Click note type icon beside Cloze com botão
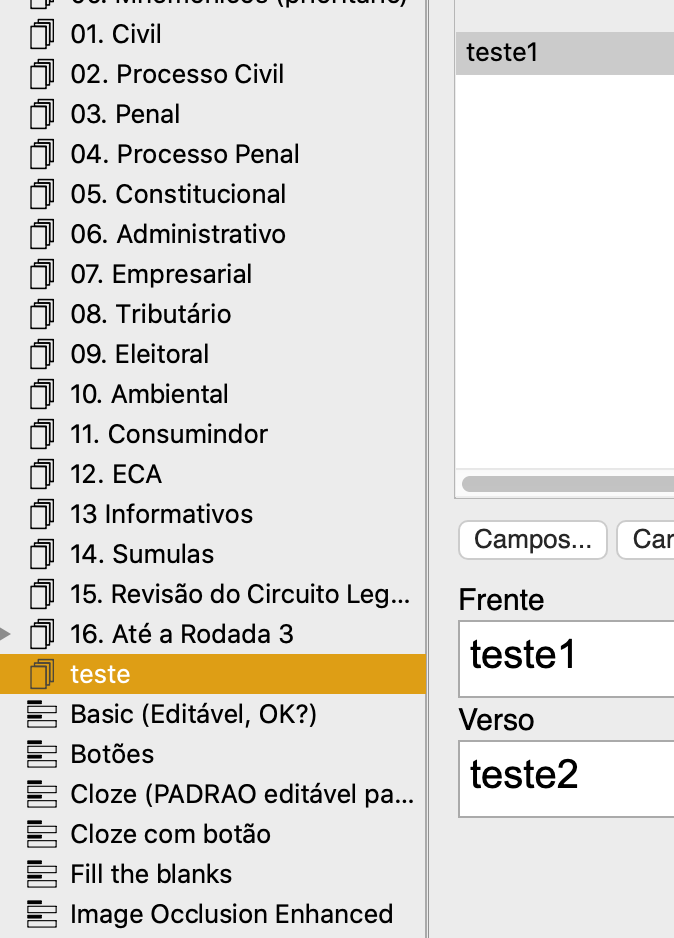674x938 pixels. coord(41,835)
